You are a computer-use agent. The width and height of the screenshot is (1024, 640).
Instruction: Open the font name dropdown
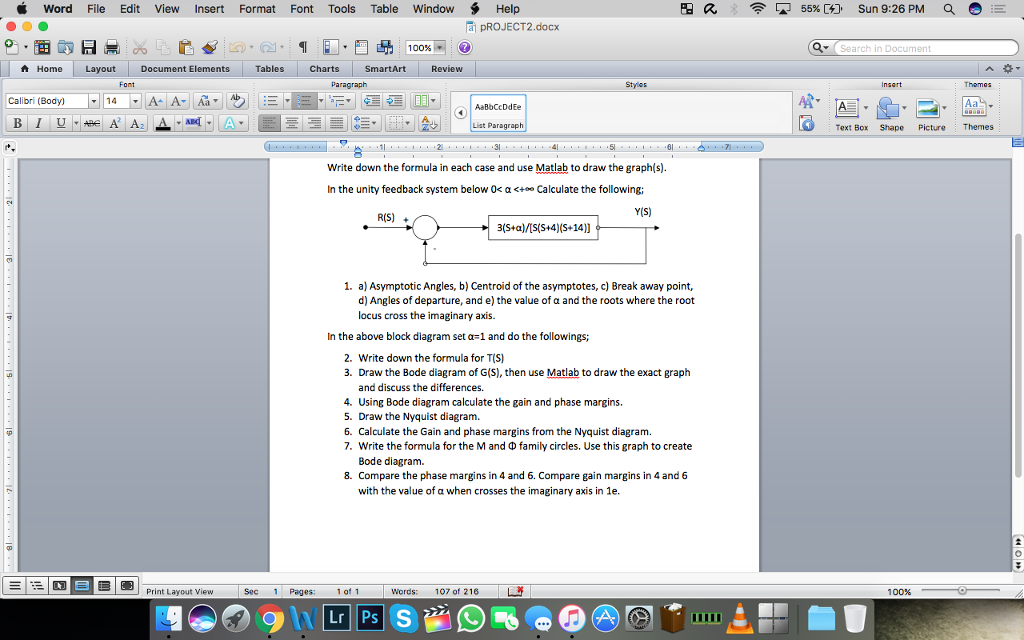[94, 101]
